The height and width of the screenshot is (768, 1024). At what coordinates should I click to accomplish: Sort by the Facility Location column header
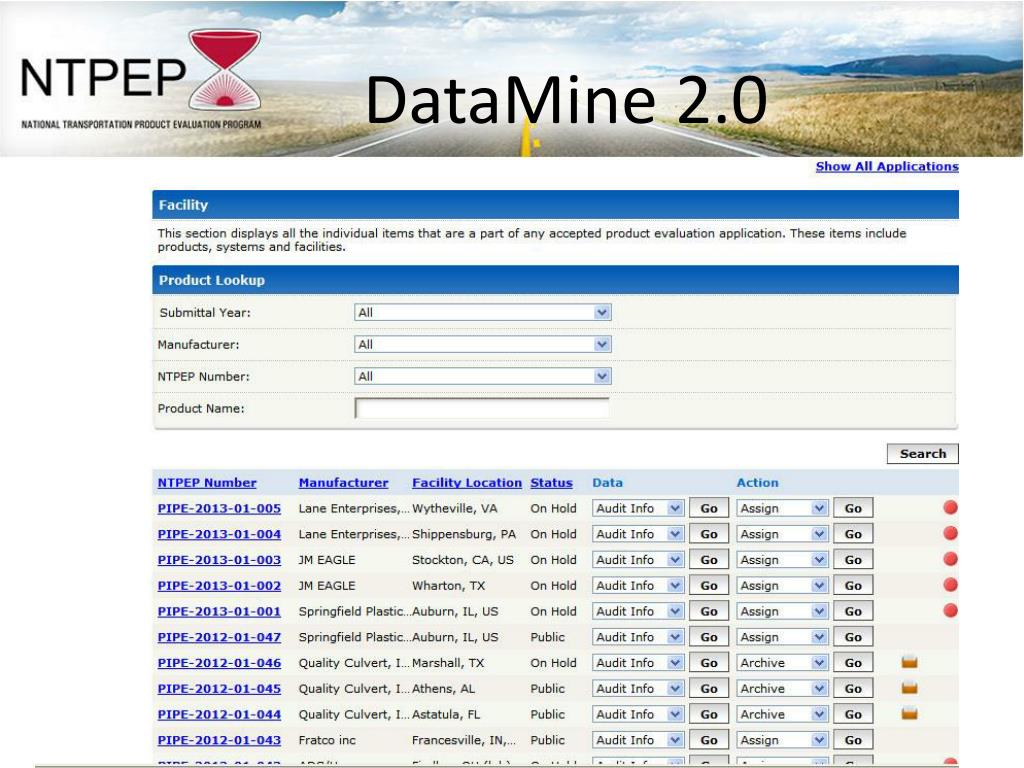(467, 483)
